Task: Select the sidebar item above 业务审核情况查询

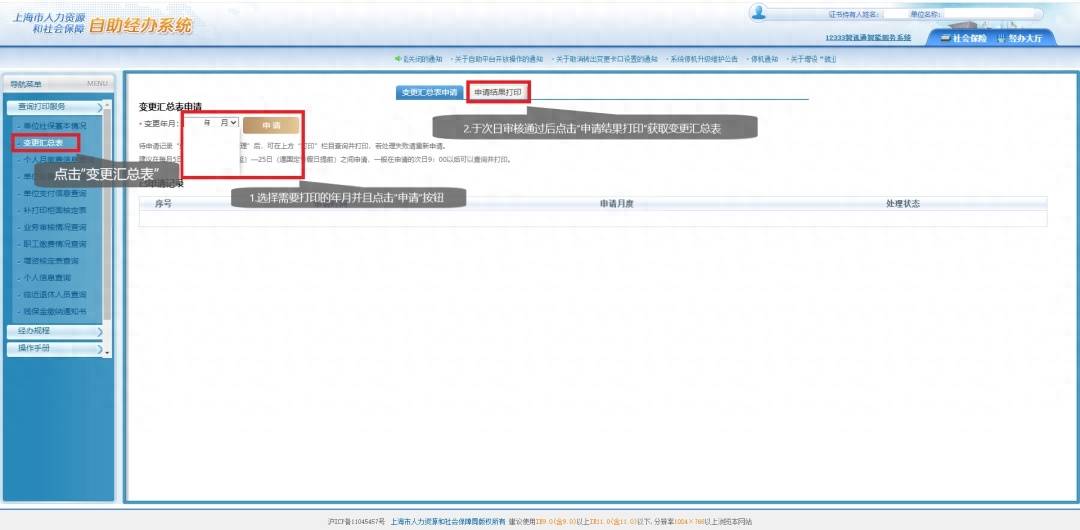Action: click(x=54, y=210)
